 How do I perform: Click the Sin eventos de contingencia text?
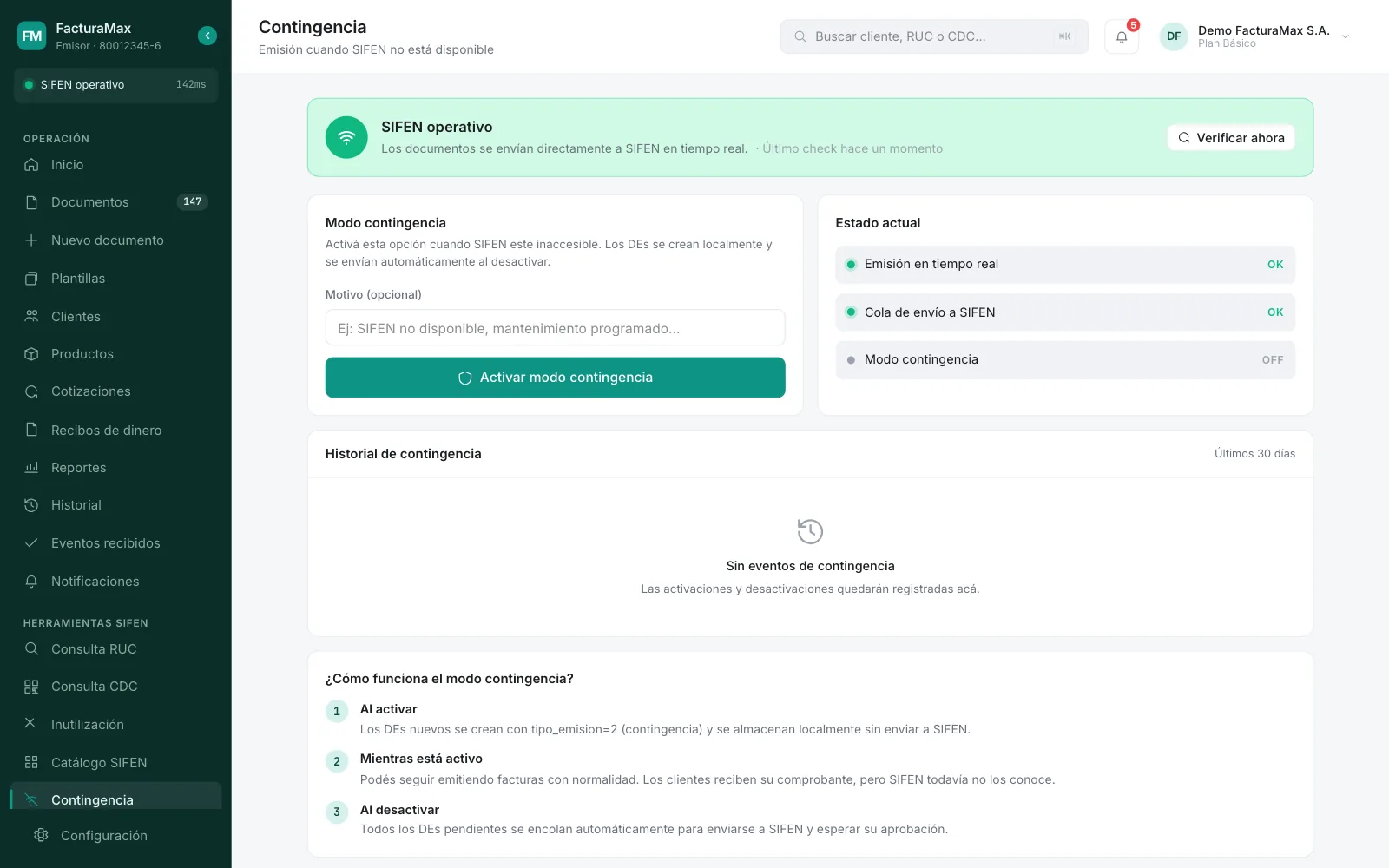point(810,566)
